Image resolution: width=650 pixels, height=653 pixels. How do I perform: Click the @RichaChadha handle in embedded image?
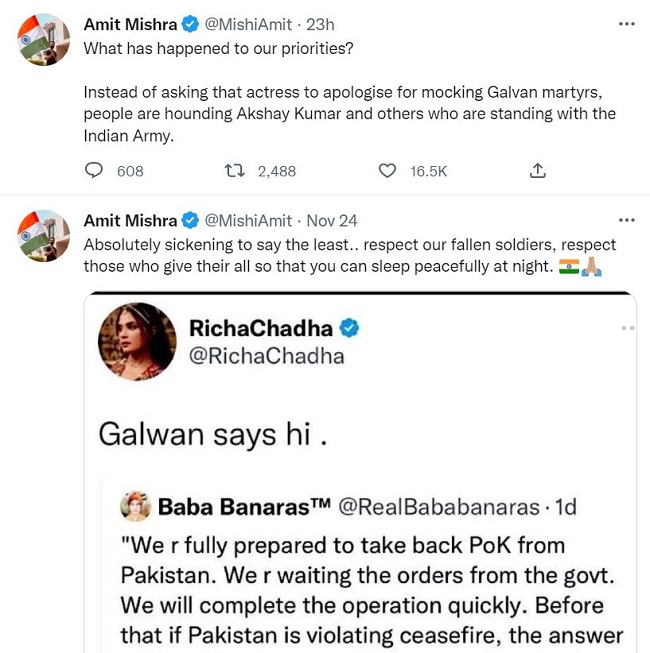[x=265, y=356]
